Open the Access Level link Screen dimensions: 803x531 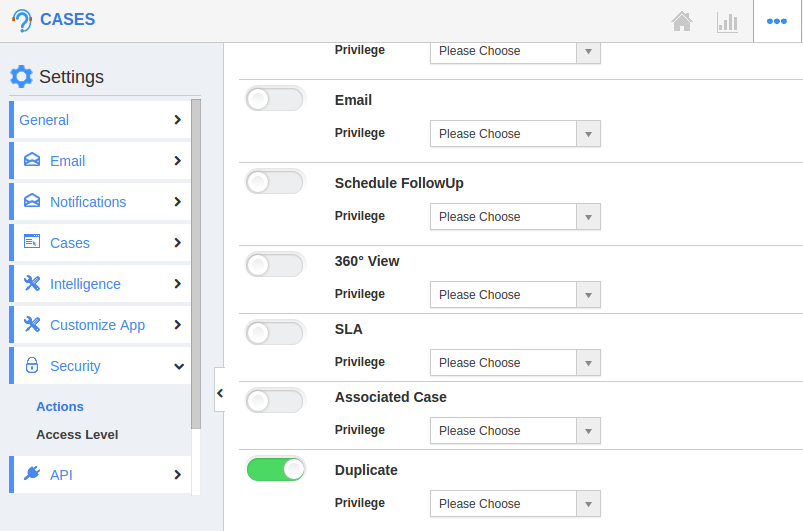77,434
